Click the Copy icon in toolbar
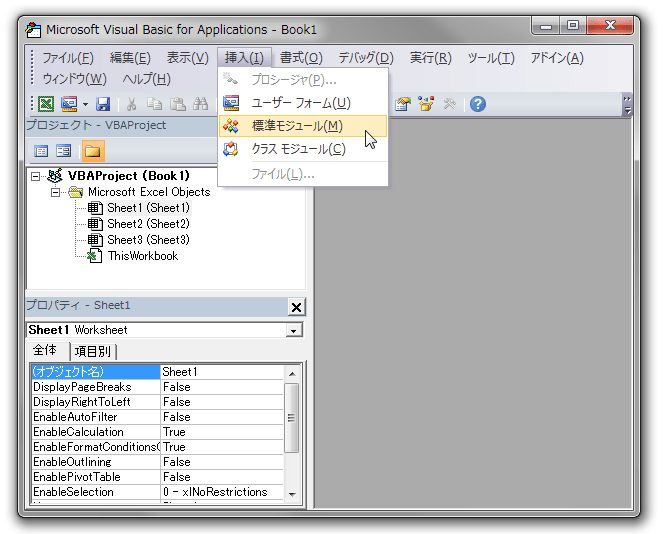 154,104
